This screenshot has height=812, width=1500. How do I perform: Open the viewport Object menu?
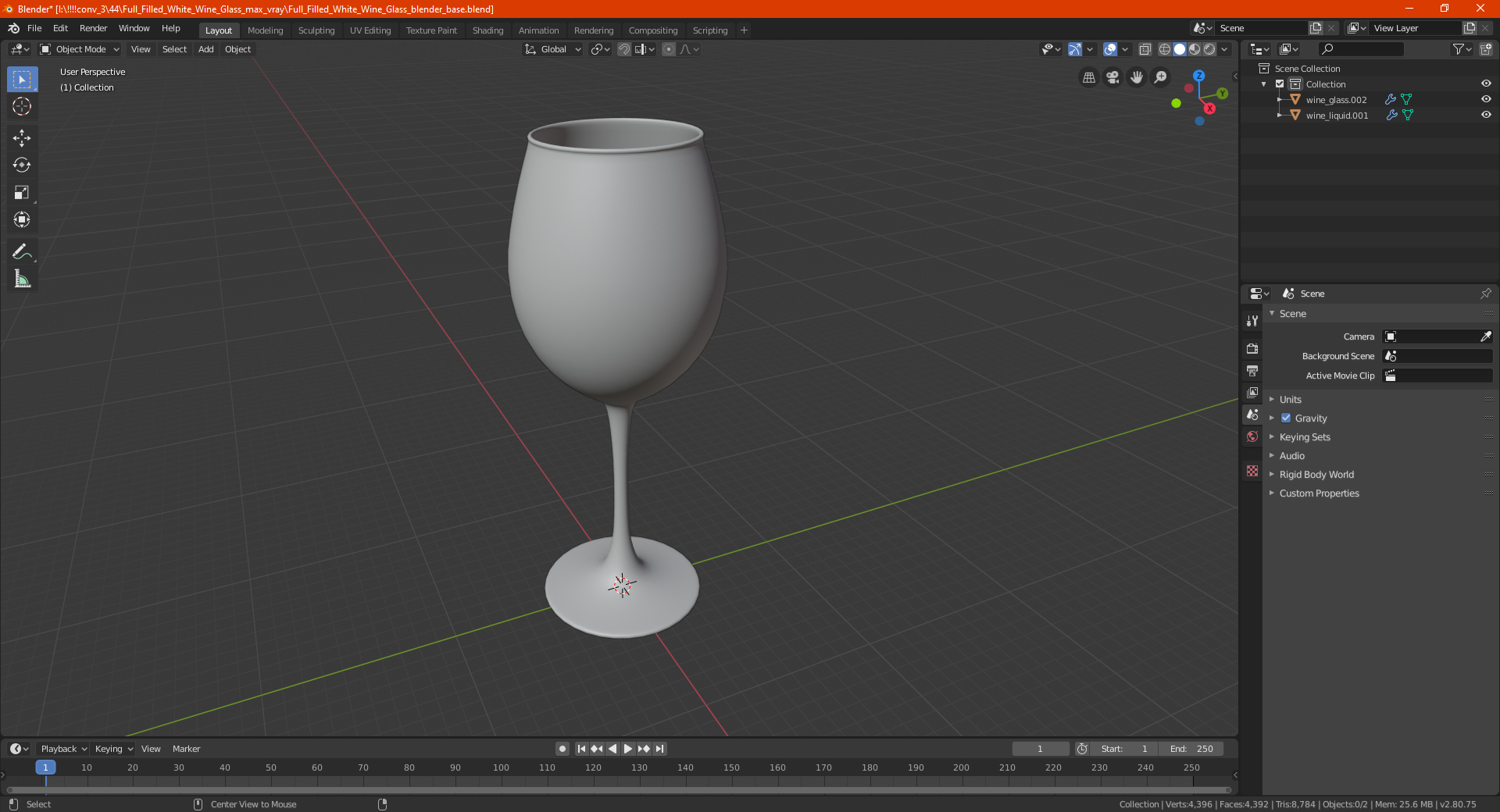point(237,49)
